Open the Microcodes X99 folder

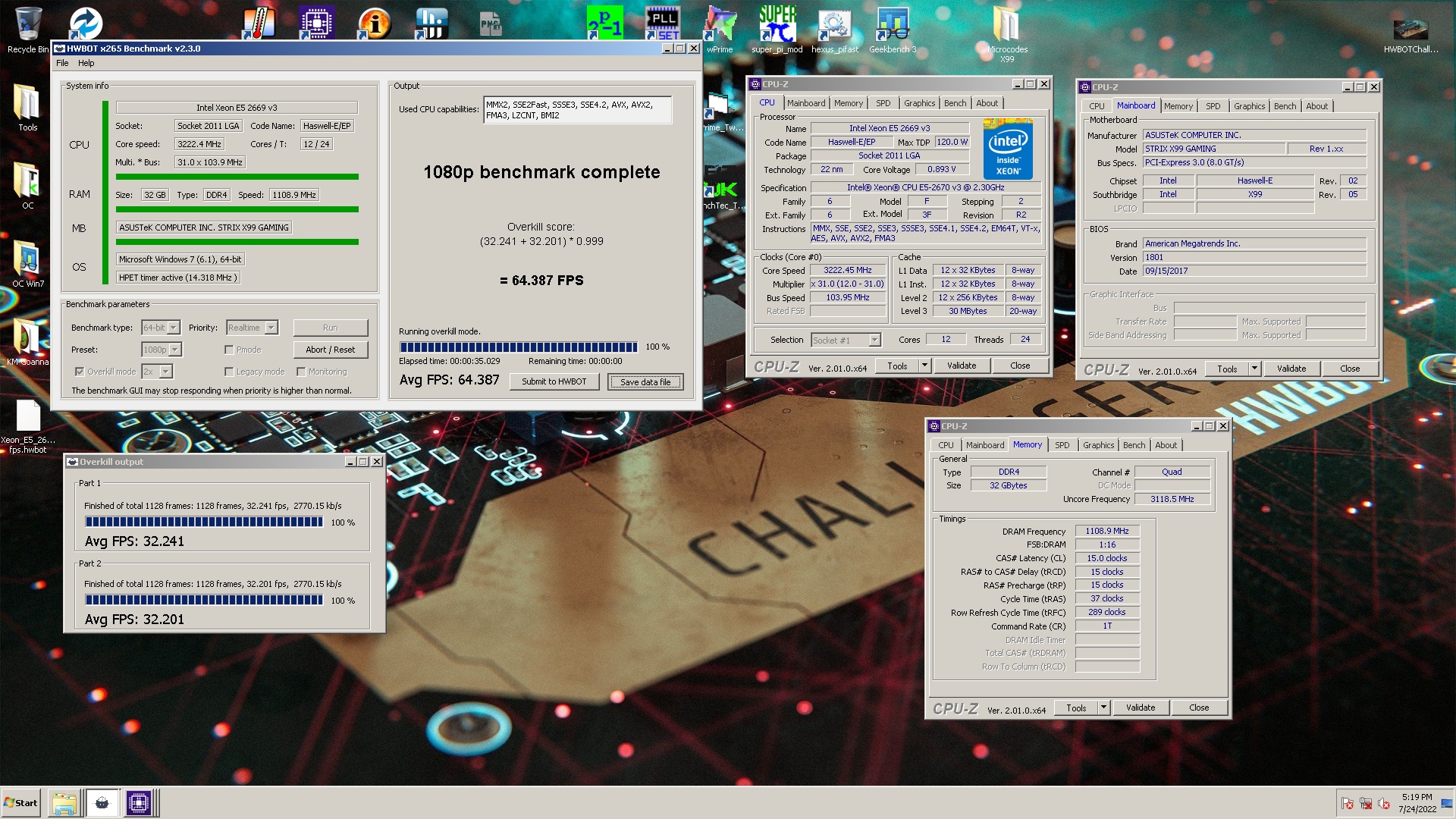[x=1006, y=34]
